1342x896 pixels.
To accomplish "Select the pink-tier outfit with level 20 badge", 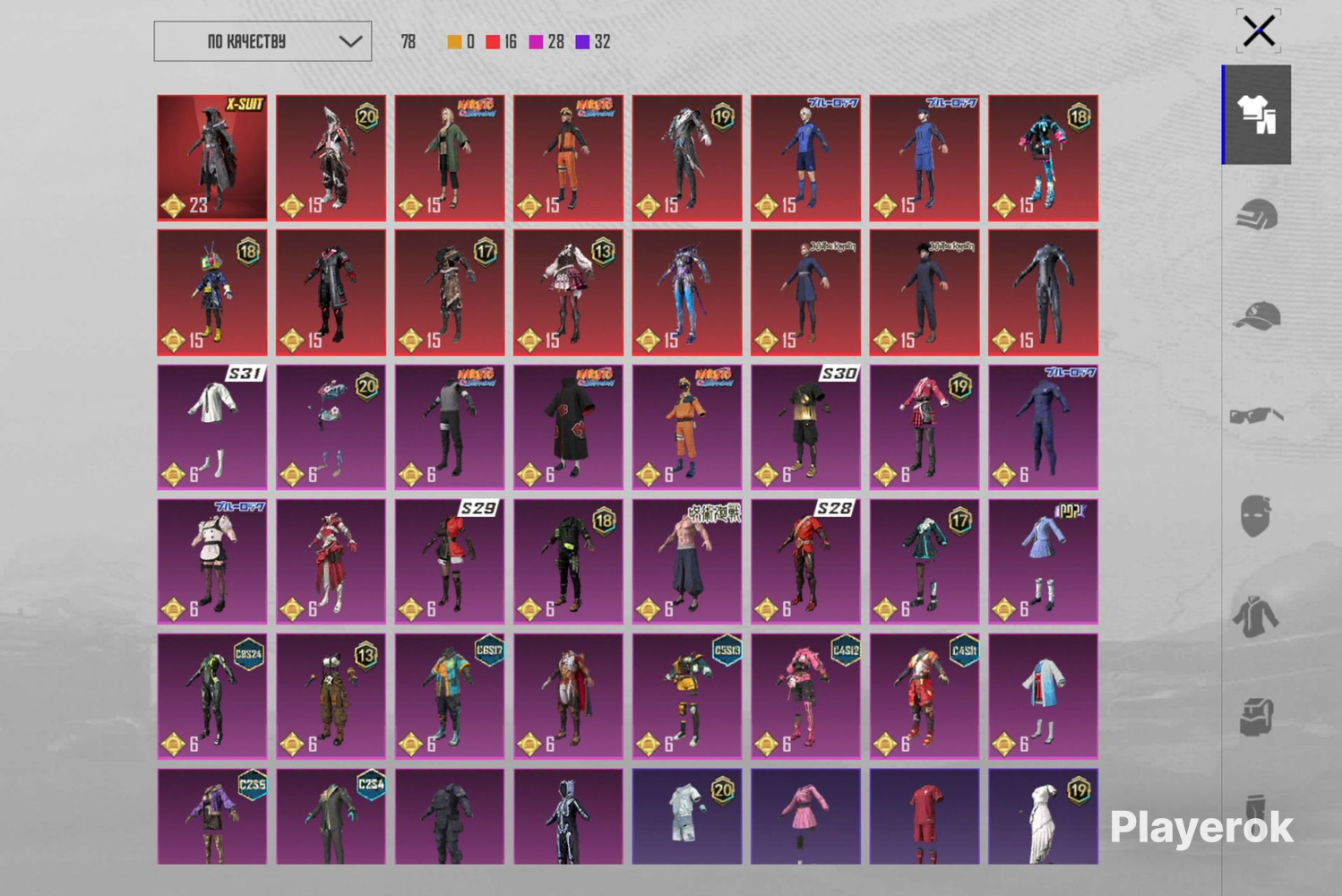I will pyautogui.click(x=331, y=426).
